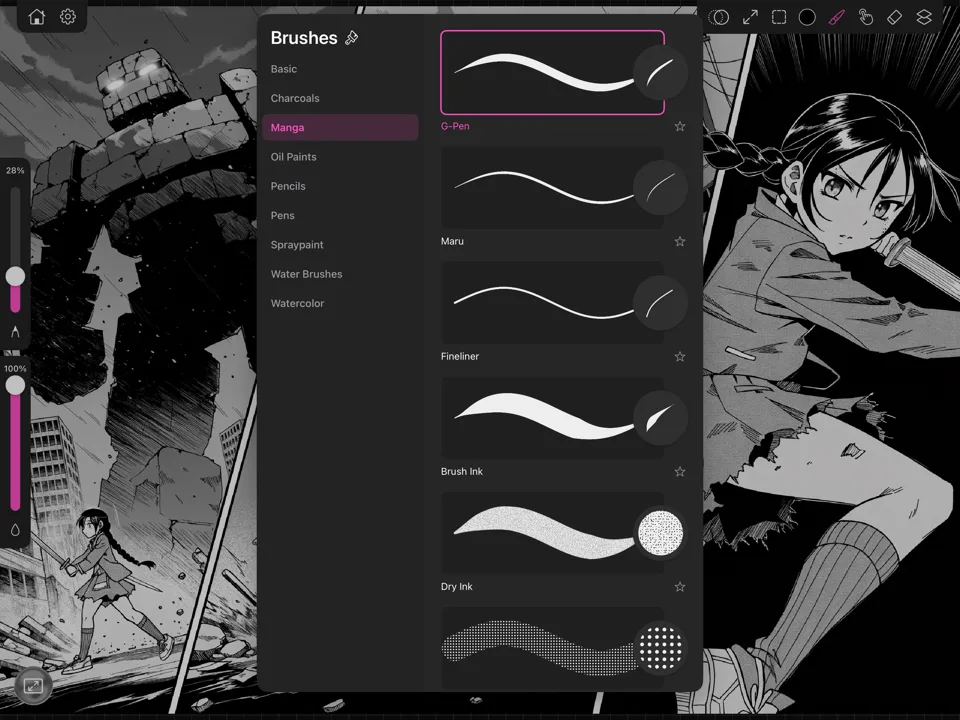The image size is (960, 720).
Task: Choose the Dry Ink stroke preview
Action: (552, 533)
